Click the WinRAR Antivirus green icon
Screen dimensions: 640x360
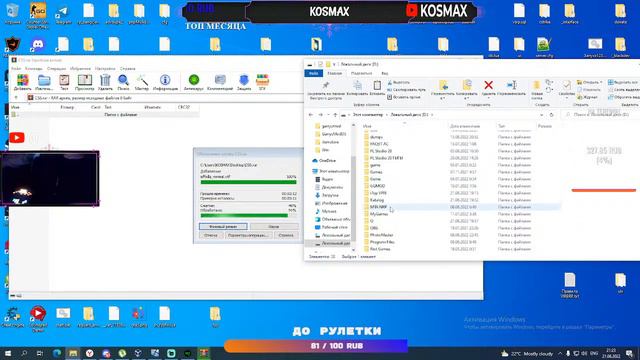coord(194,80)
